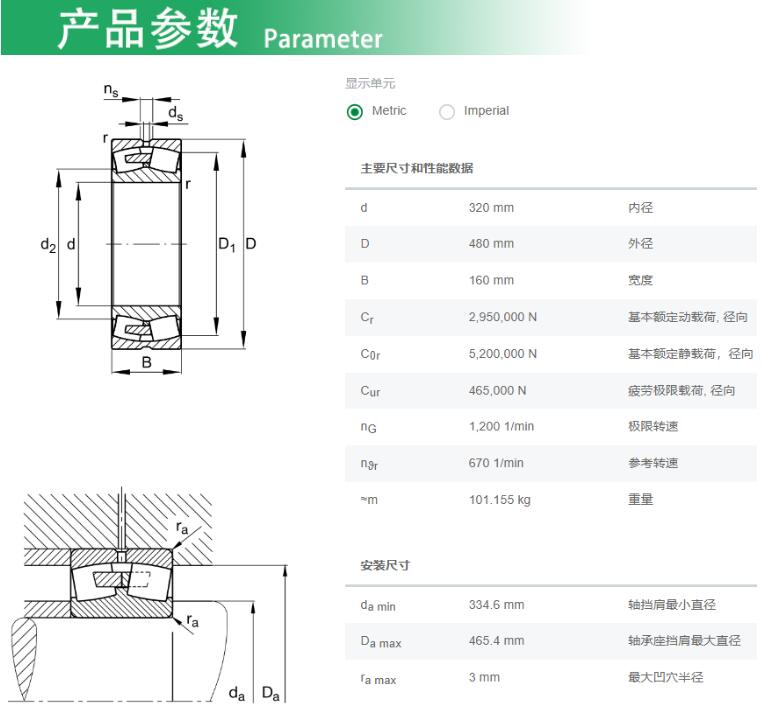Screen dimensions: 762x713
Task: Click the Cur parameter symbol
Action: coord(370,391)
